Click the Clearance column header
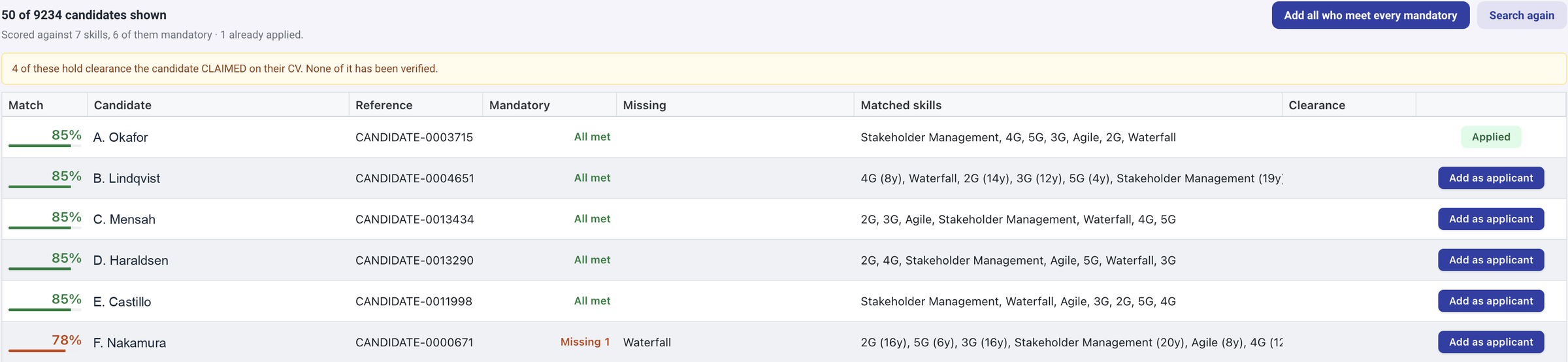Image resolution: width=1568 pixels, height=362 pixels. pyautogui.click(x=1349, y=105)
